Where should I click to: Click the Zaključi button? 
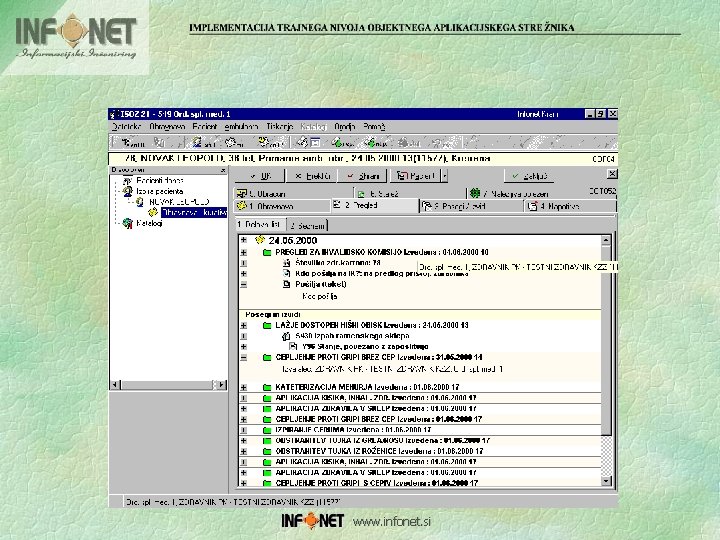click(529, 176)
